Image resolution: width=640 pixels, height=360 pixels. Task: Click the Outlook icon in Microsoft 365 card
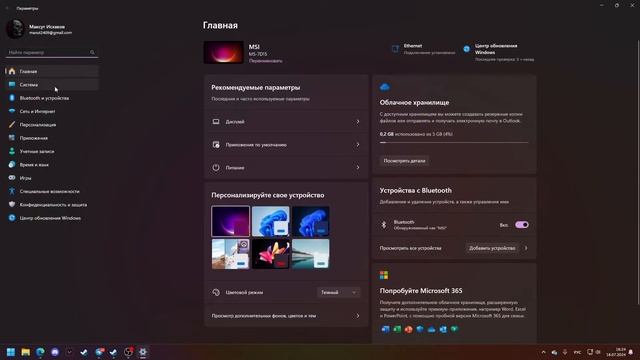443,329
